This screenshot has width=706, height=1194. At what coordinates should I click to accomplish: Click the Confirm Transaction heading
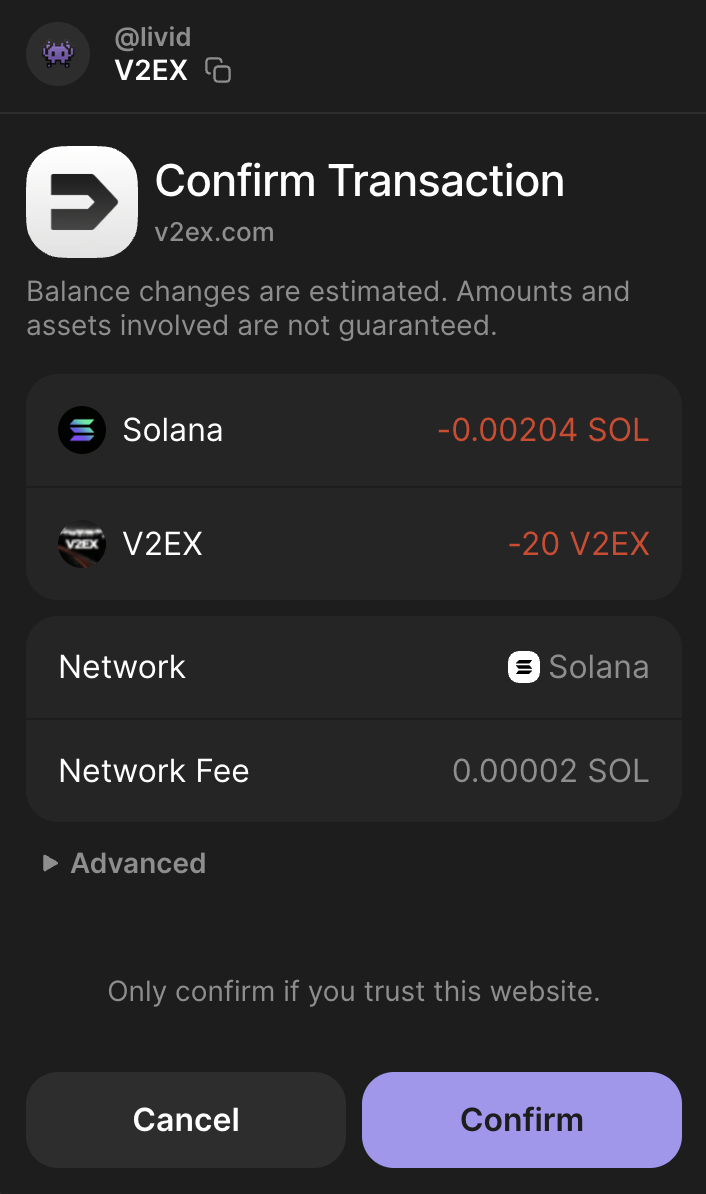[360, 181]
